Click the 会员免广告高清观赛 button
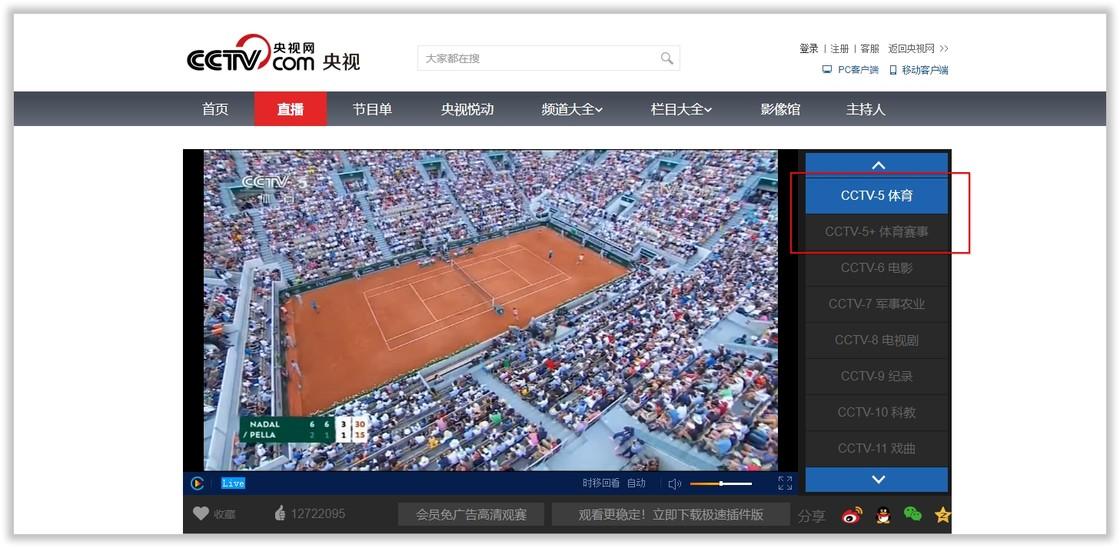Viewport: 1120px width, 548px height. [471, 514]
